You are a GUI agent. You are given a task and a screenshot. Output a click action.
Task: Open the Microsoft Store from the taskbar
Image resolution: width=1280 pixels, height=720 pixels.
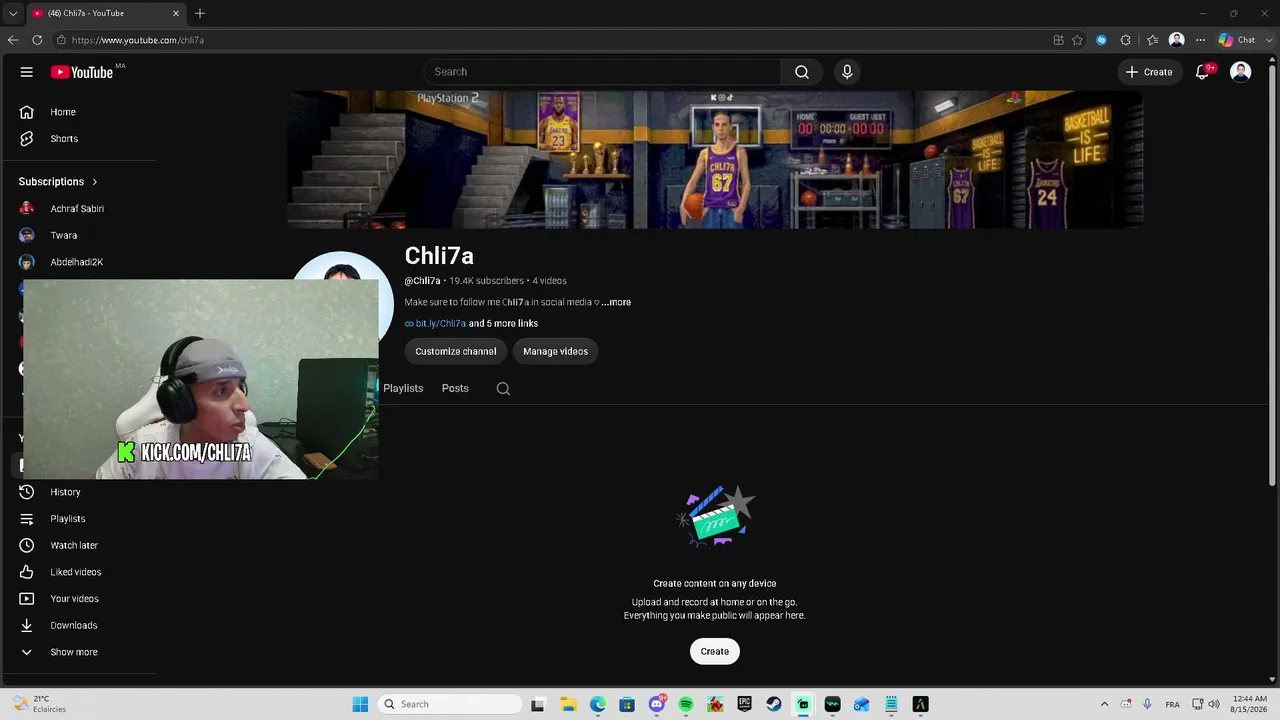[627, 704]
